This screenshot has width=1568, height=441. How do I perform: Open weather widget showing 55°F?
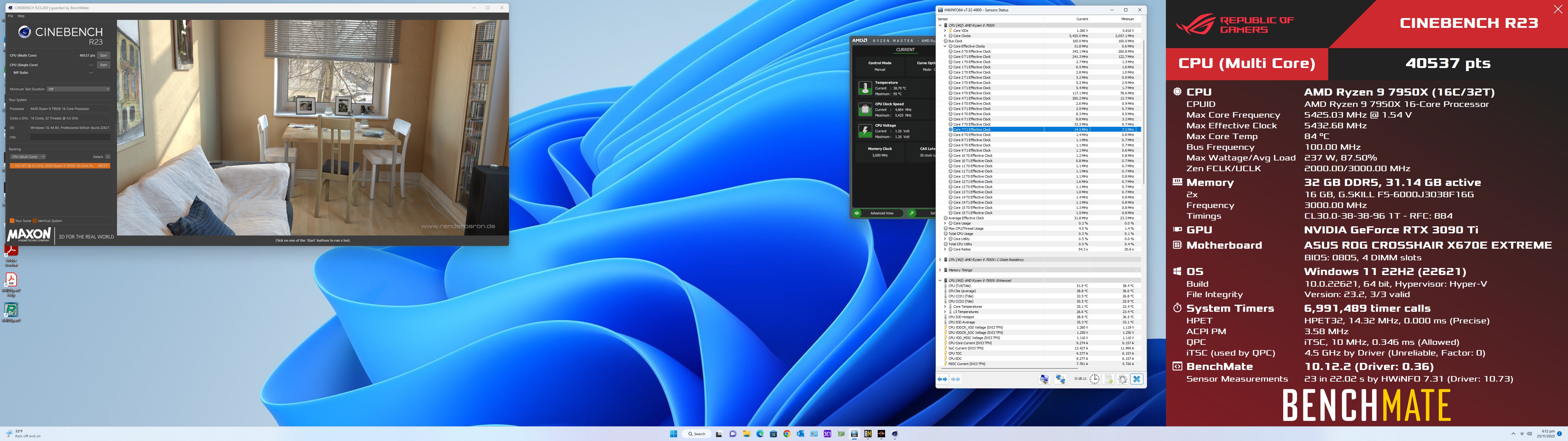pos(23,434)
